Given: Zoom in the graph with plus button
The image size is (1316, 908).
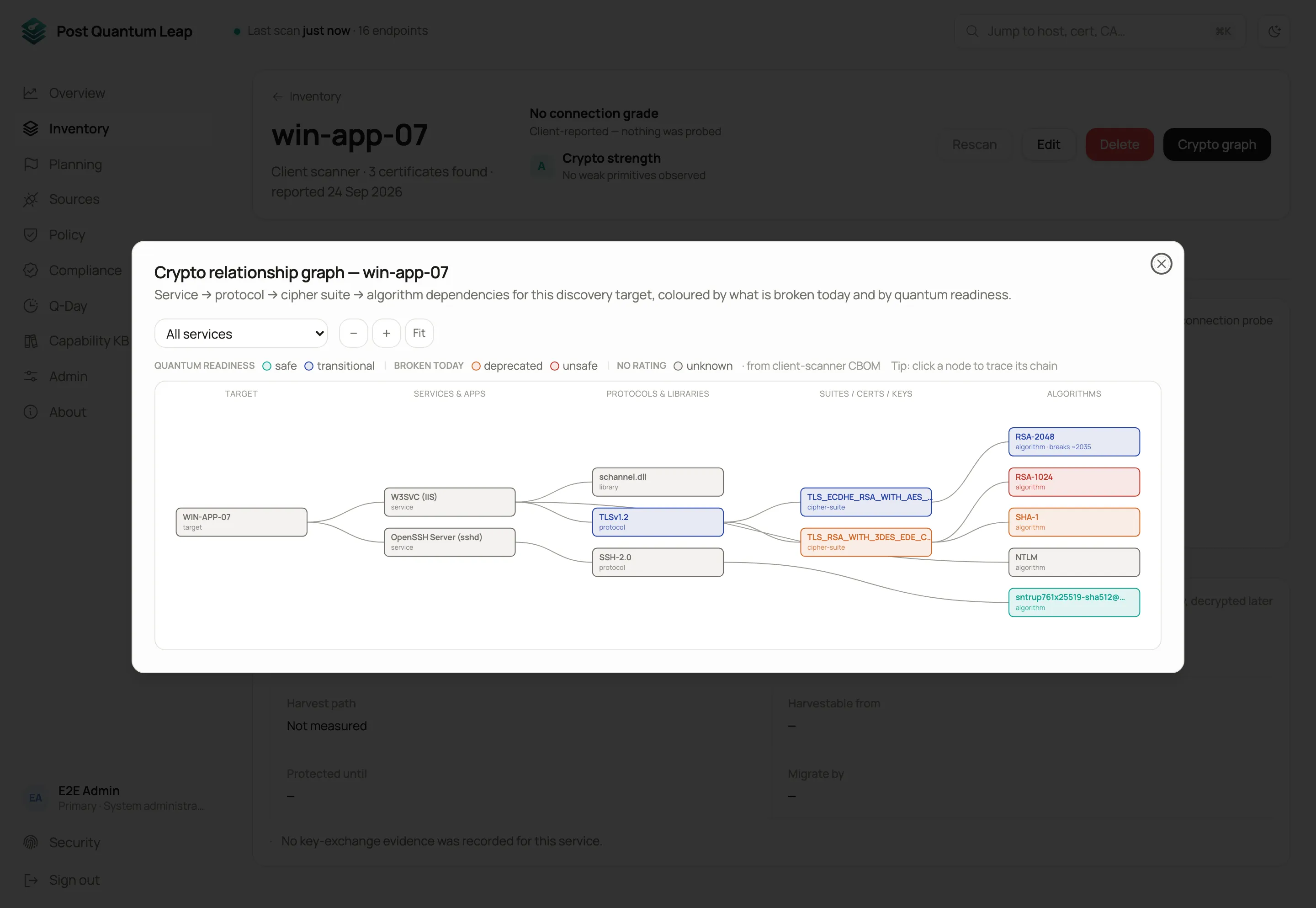Looking at the screenshot, I should pos(386,333).
